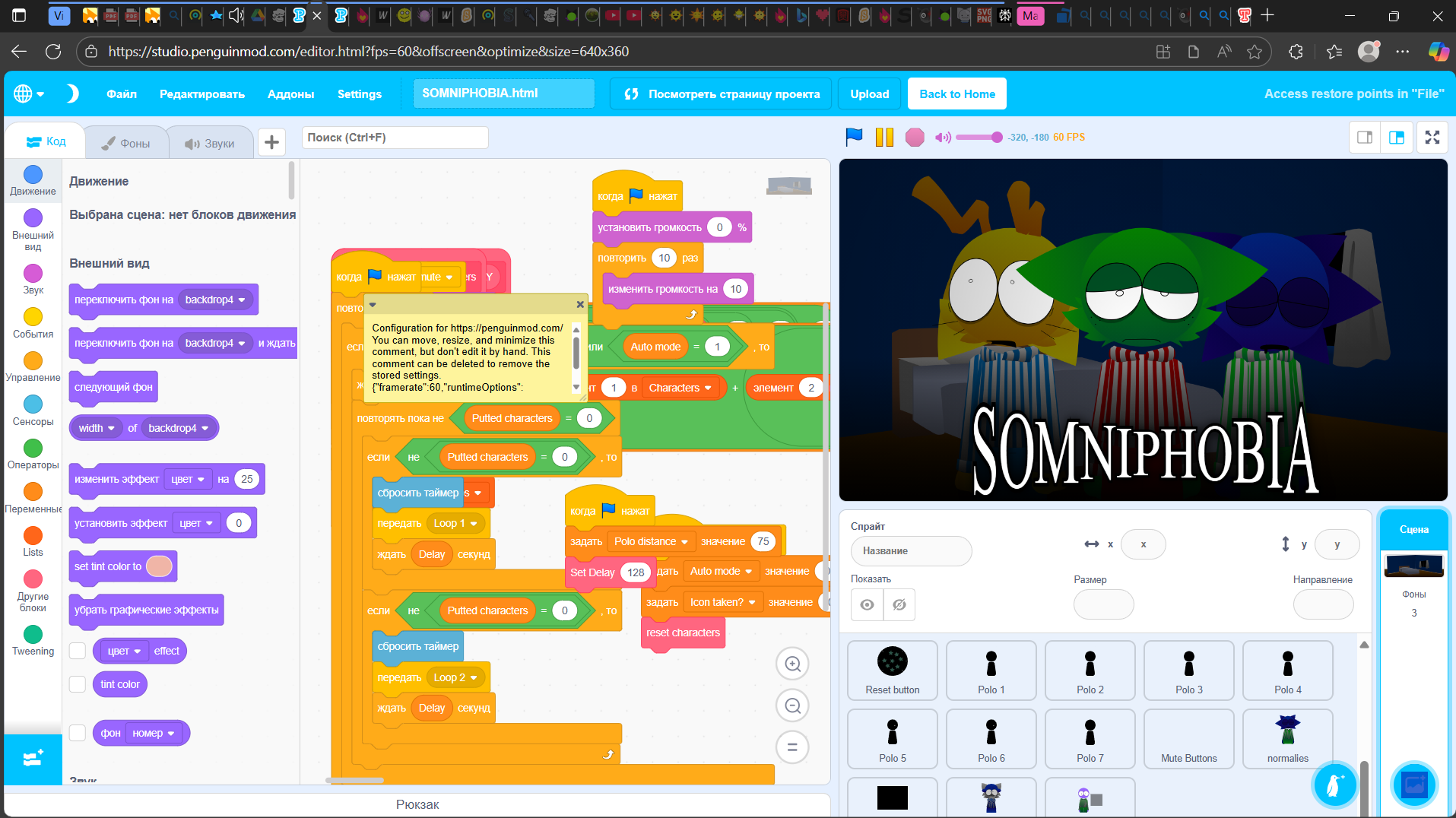1456x818 pixels.
Task: Select the Tweening block category
Action: 33,640
